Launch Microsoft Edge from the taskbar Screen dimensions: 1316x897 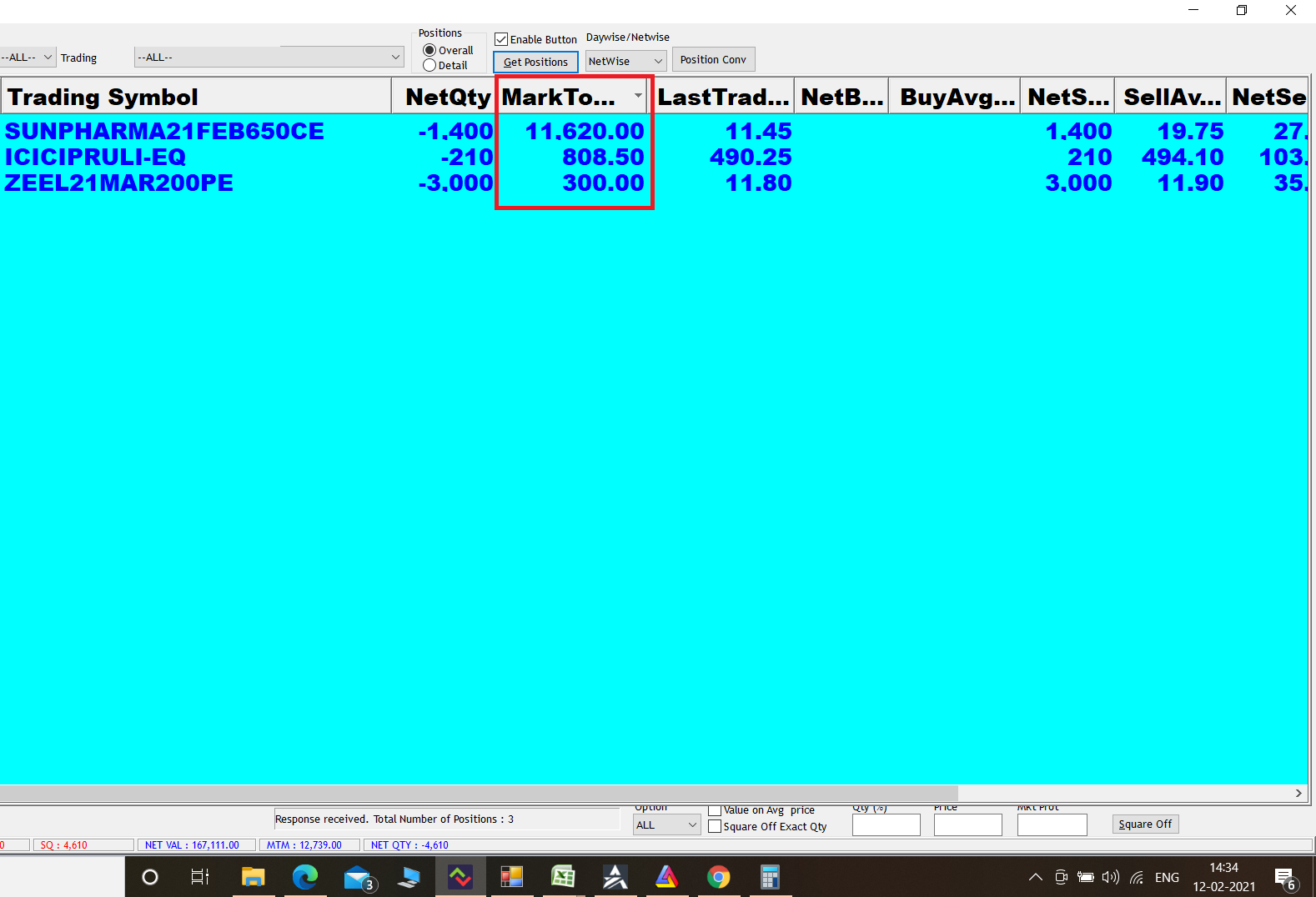[x=305, y=877]
